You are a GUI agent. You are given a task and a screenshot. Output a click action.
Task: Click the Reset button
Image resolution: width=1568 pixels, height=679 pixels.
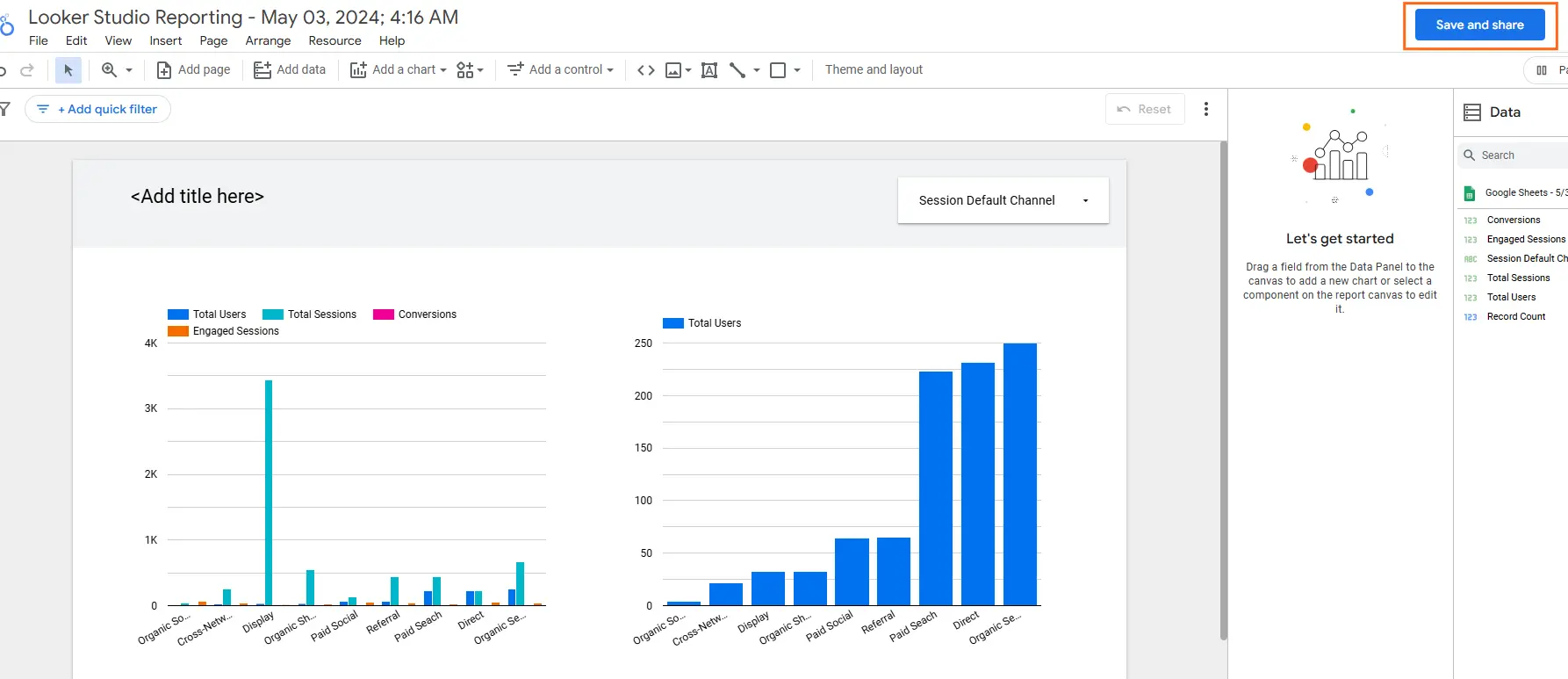click(1144, 109)
